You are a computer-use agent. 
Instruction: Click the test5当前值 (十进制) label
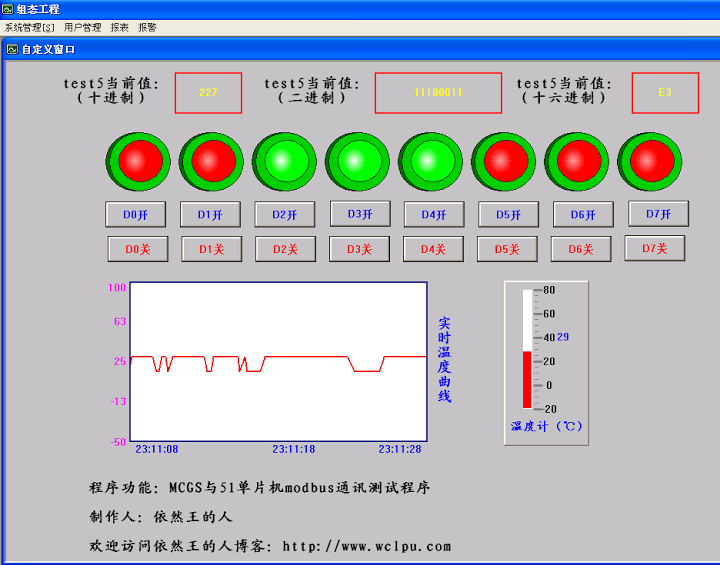(x=111, y=91)
